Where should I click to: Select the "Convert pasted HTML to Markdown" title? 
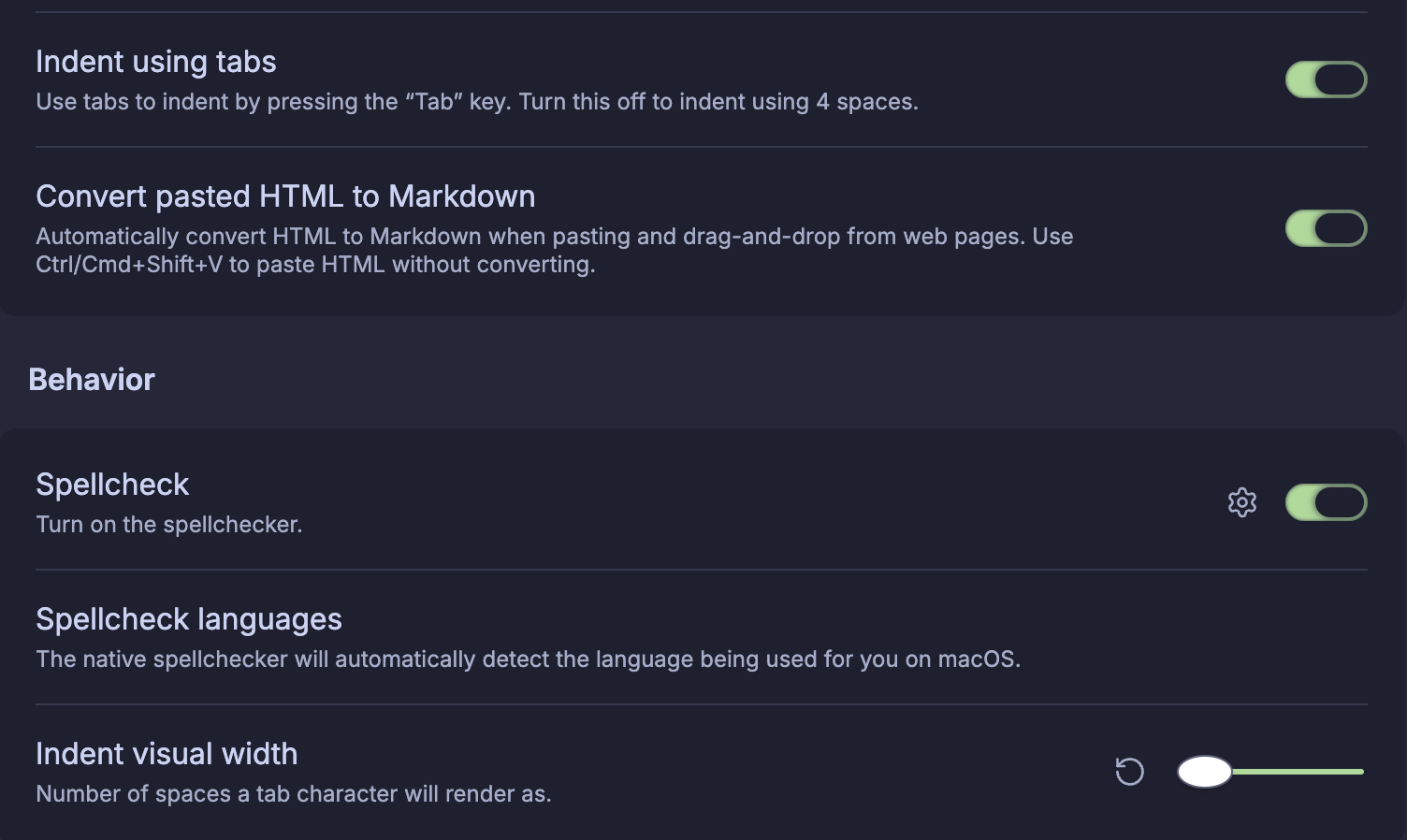pyautogui.click(x=285, y=196)
